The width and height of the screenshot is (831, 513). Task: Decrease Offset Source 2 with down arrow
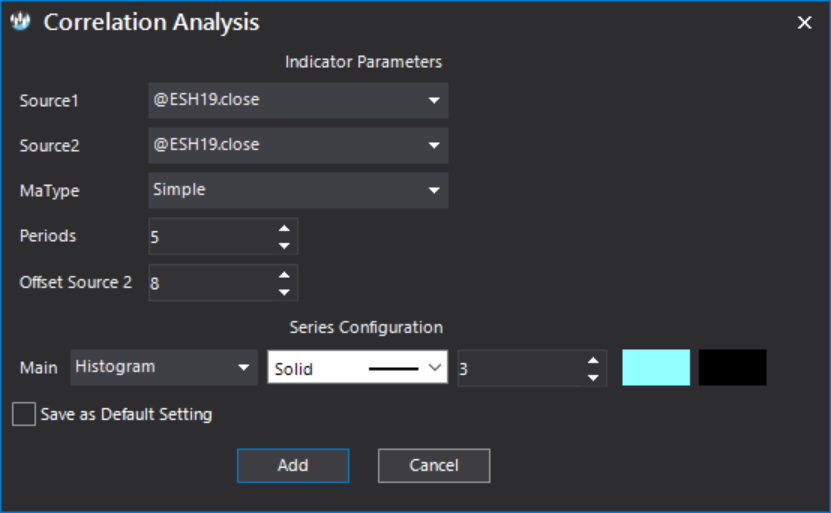pyautogui.click(x=284, y=292)
